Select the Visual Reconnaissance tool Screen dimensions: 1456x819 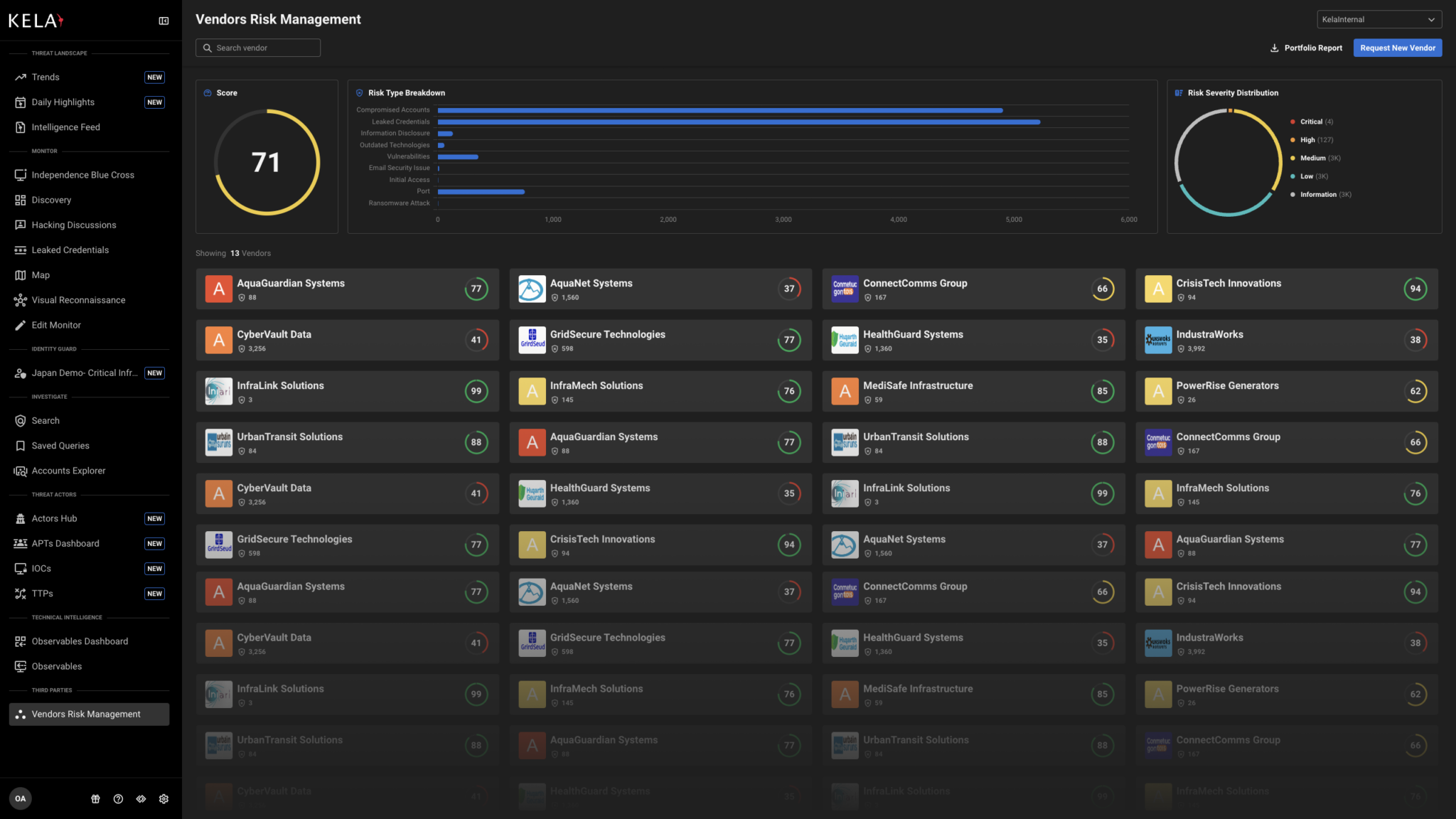78,299
